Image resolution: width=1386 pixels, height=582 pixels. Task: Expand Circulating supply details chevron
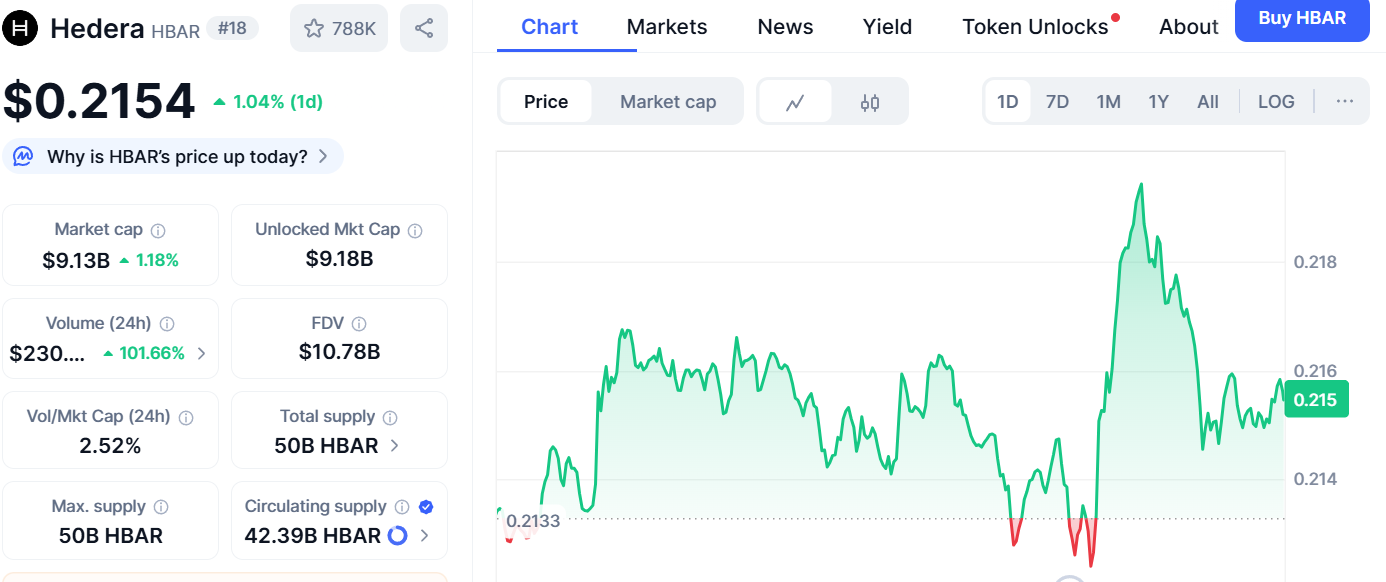coord(424,536)
